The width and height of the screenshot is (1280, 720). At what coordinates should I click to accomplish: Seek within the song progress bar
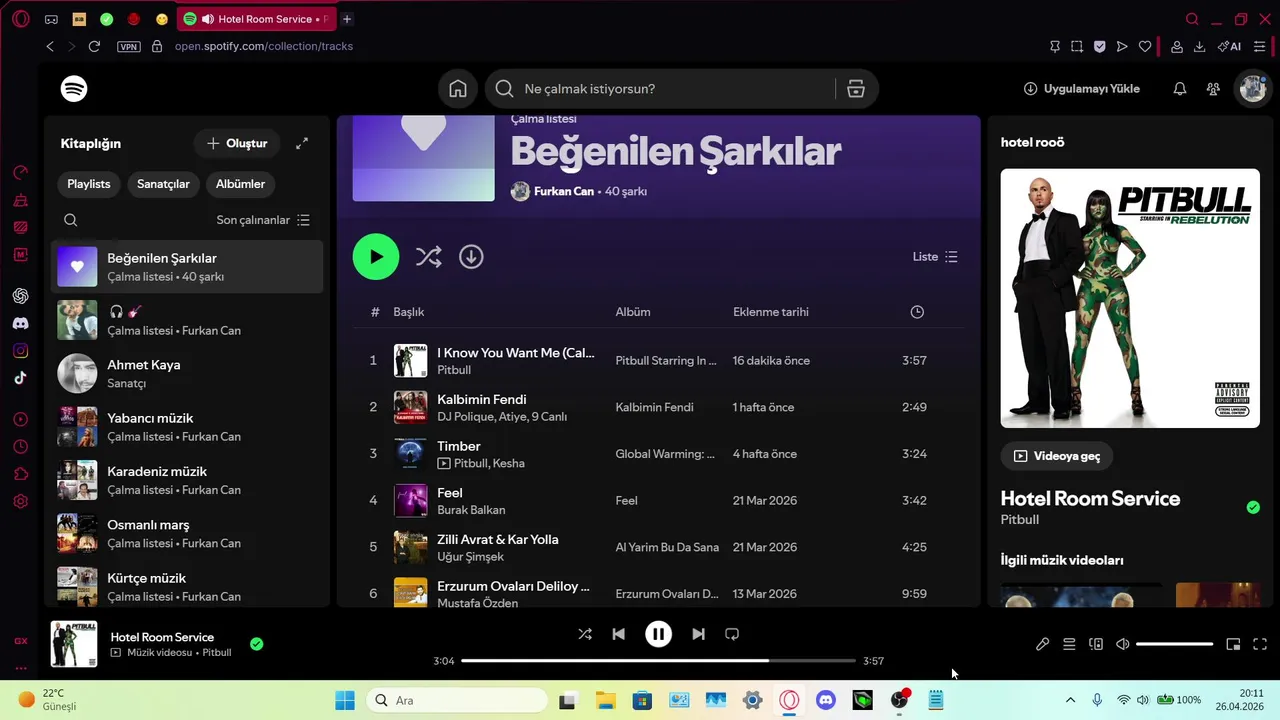[x=658, y=661]
